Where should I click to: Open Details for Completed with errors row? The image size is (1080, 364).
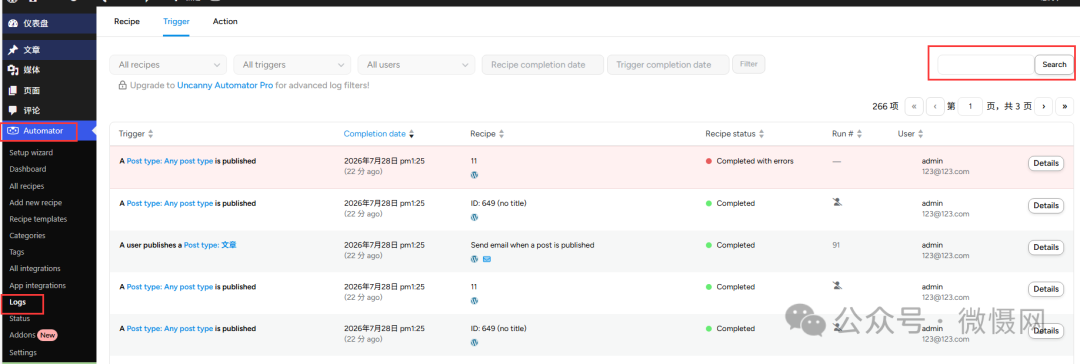[x=1046, y=163]
